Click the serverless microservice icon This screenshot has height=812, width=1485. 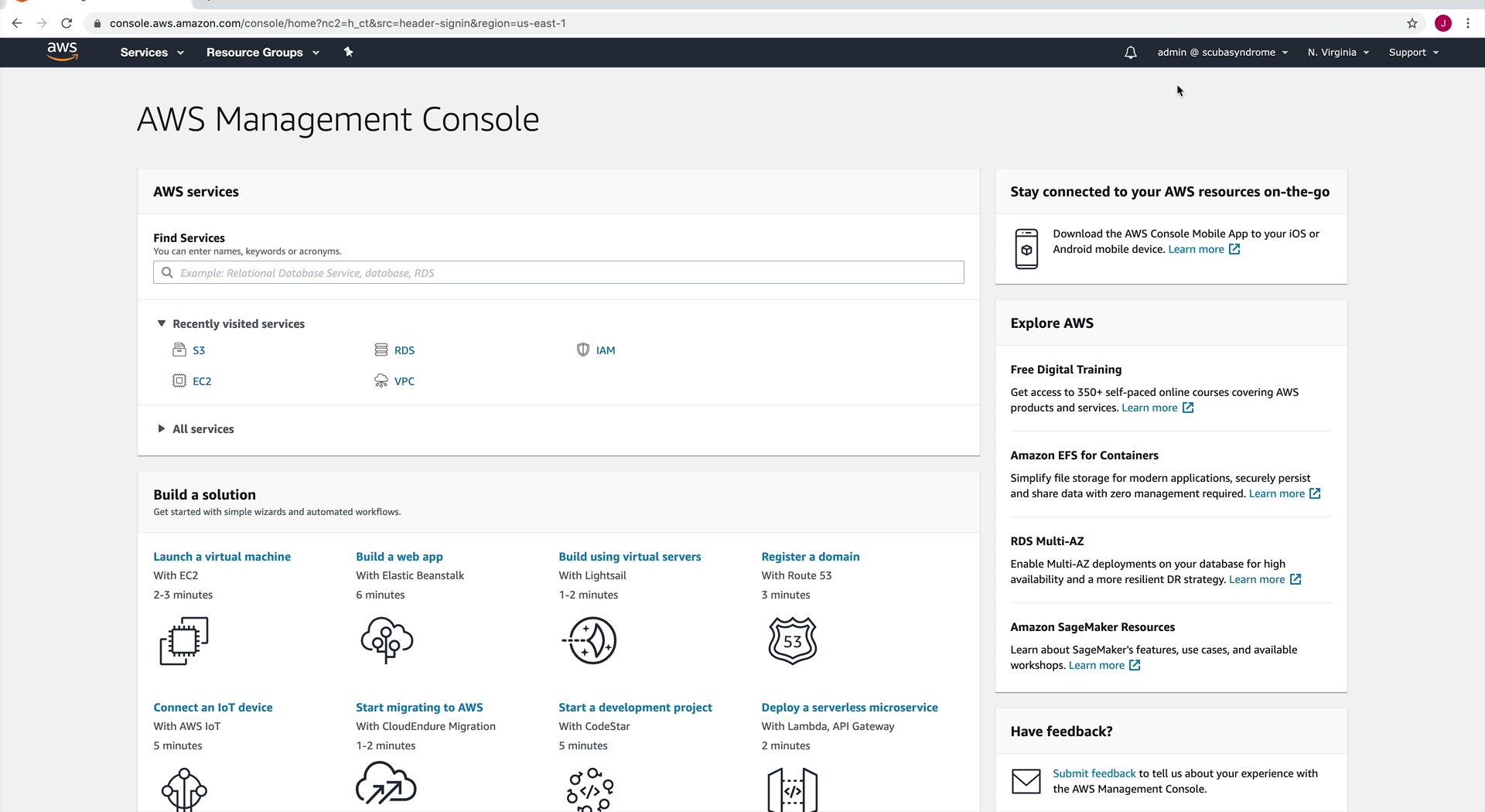(x=793, y=790)
